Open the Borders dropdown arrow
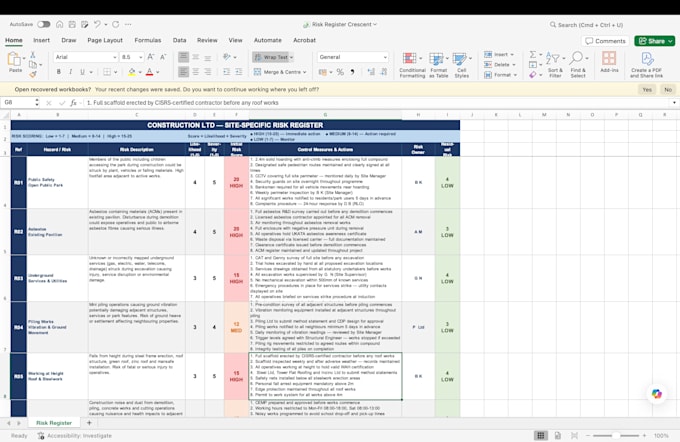 pyautogui.click(x=115, y=72)
